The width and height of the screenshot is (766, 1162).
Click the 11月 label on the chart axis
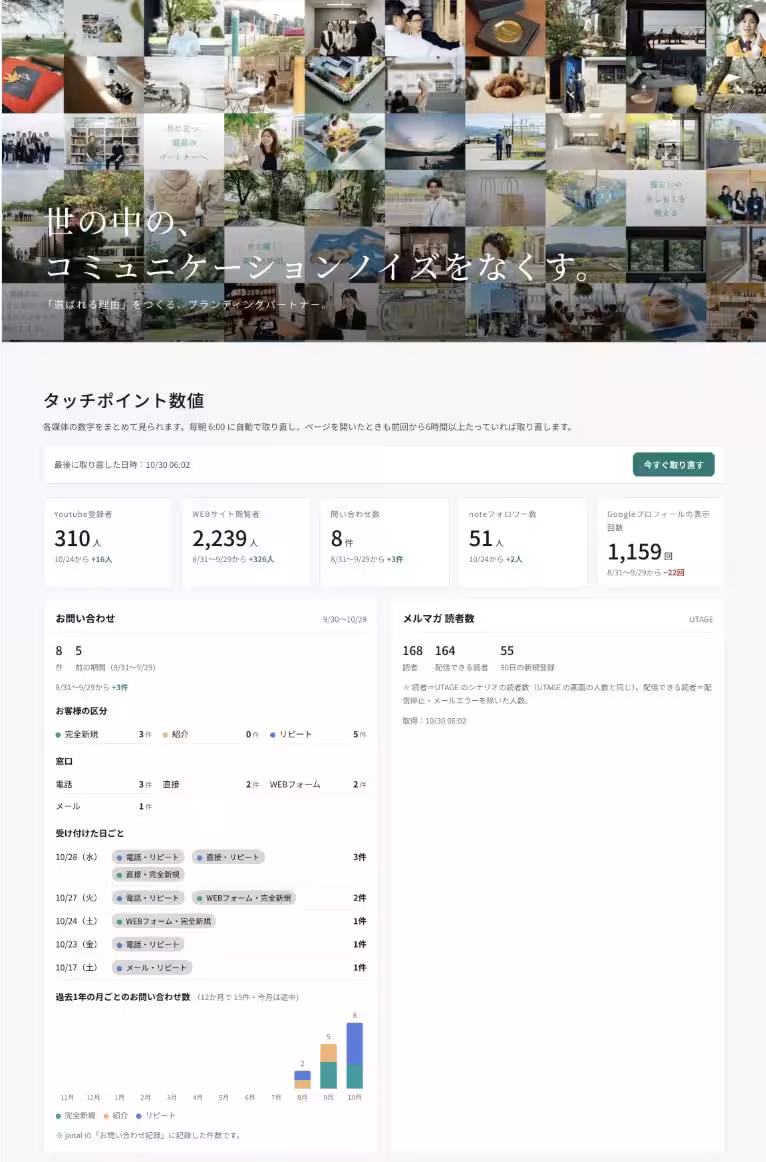[67, 1097]
